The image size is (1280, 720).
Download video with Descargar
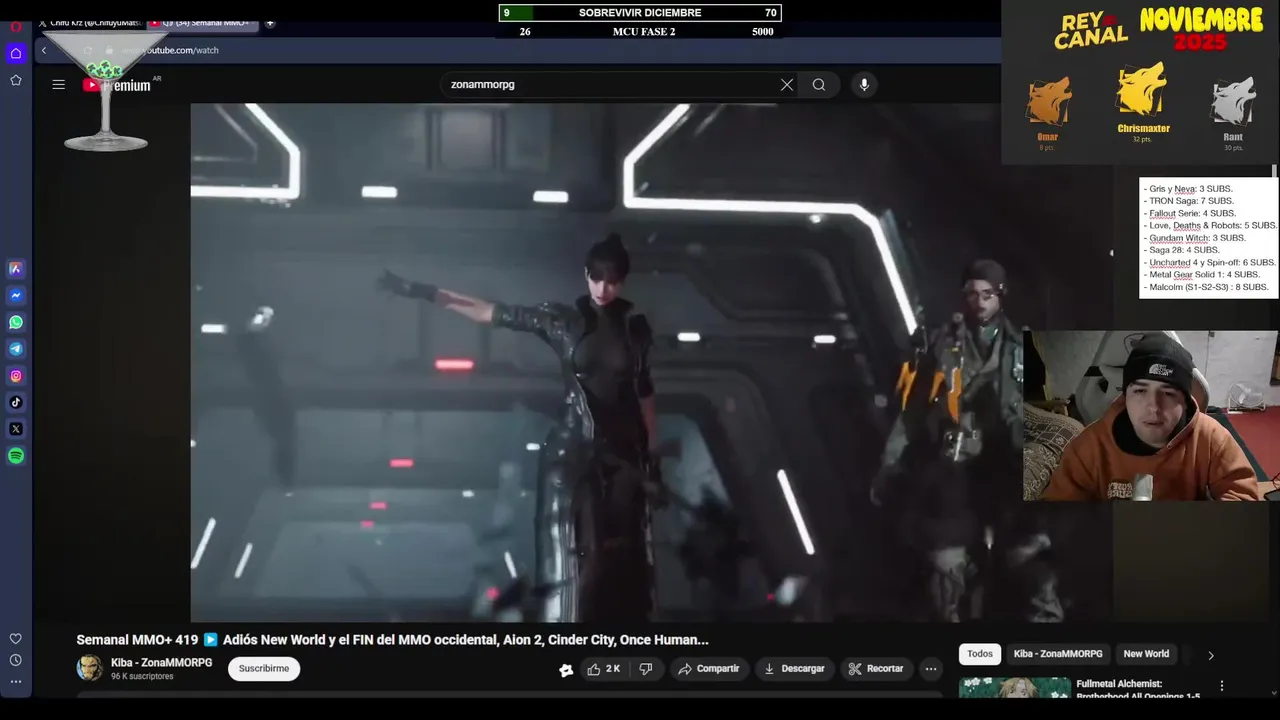click(x=794, y=669)
